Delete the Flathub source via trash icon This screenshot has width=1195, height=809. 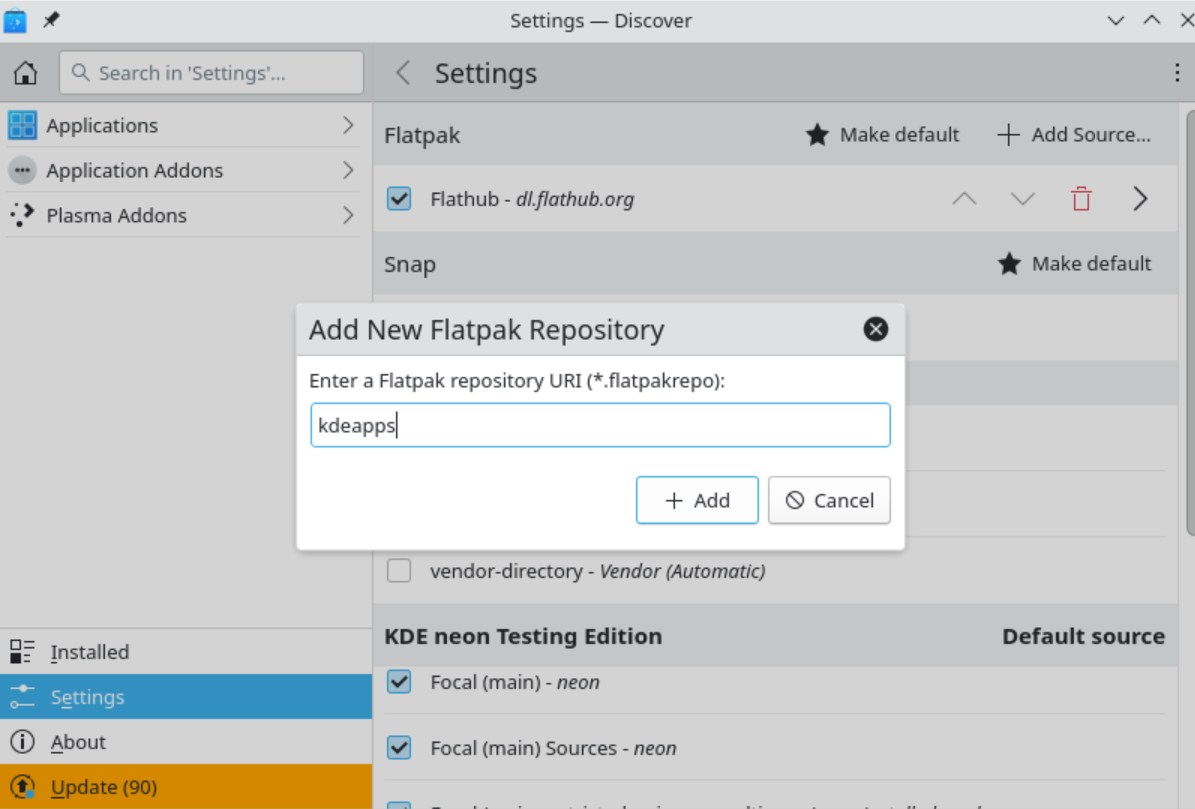[x=1081, y=199]
